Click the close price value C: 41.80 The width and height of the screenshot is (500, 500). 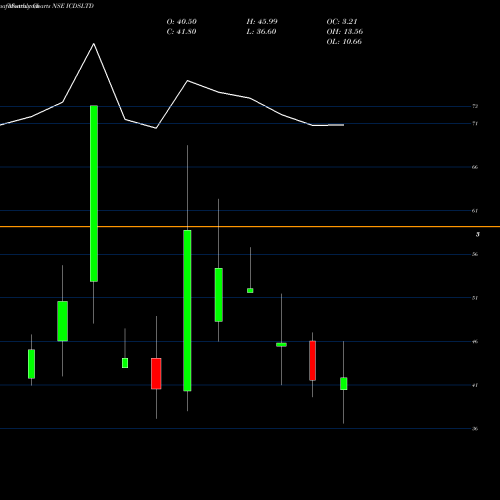[x=181, y=32]
